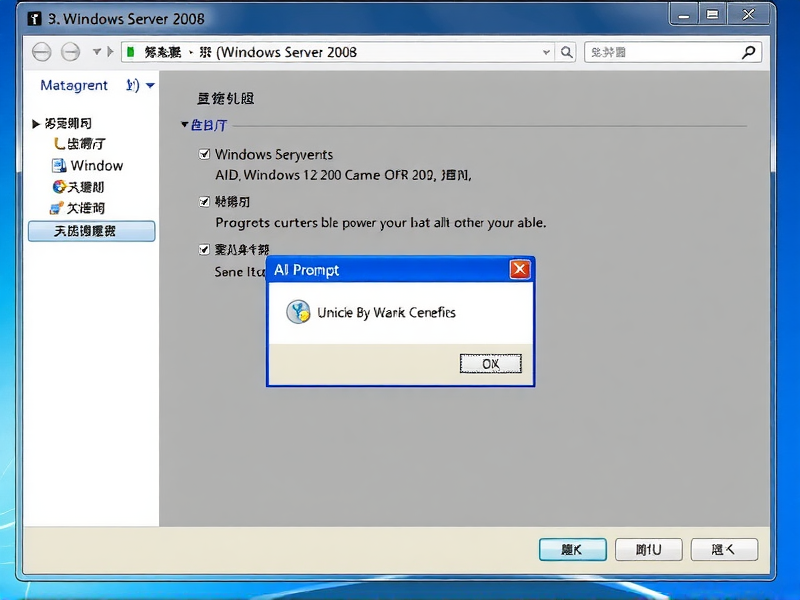Open the Matagrent dropdown arrow

[148, 86]
